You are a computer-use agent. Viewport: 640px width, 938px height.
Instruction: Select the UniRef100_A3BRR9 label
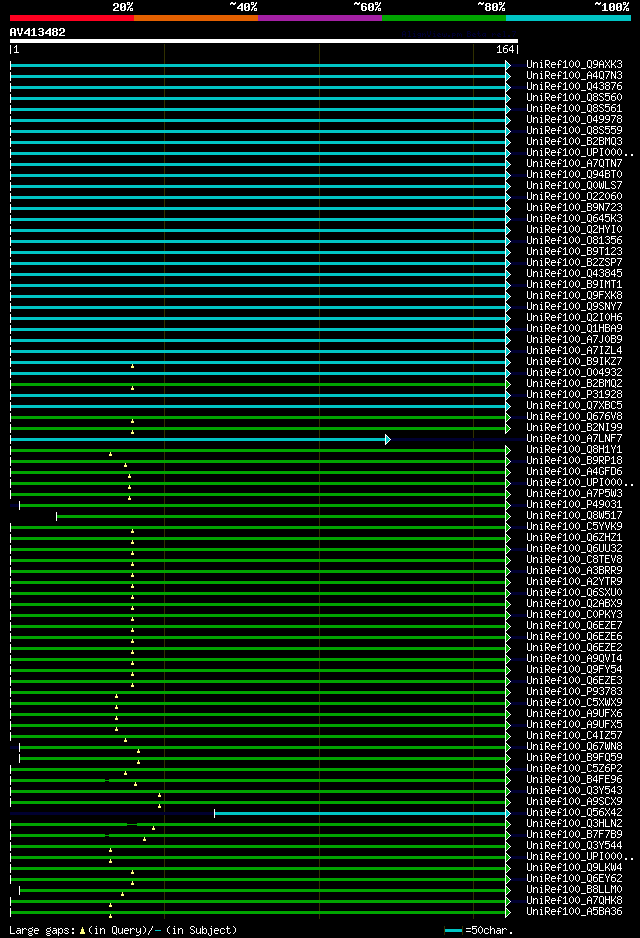[x=574, y=570]
